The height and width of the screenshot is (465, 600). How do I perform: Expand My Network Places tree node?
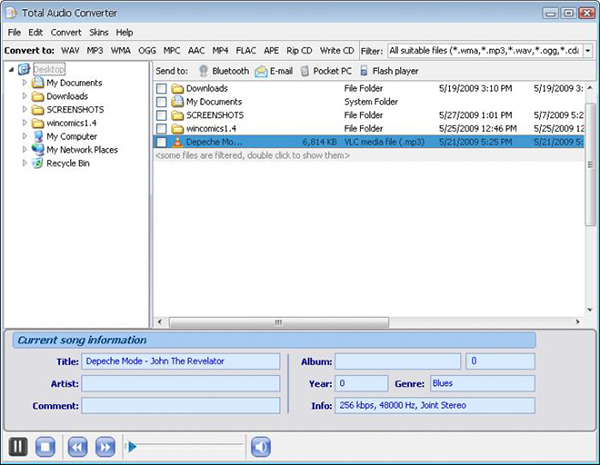[x=25, y=150]
